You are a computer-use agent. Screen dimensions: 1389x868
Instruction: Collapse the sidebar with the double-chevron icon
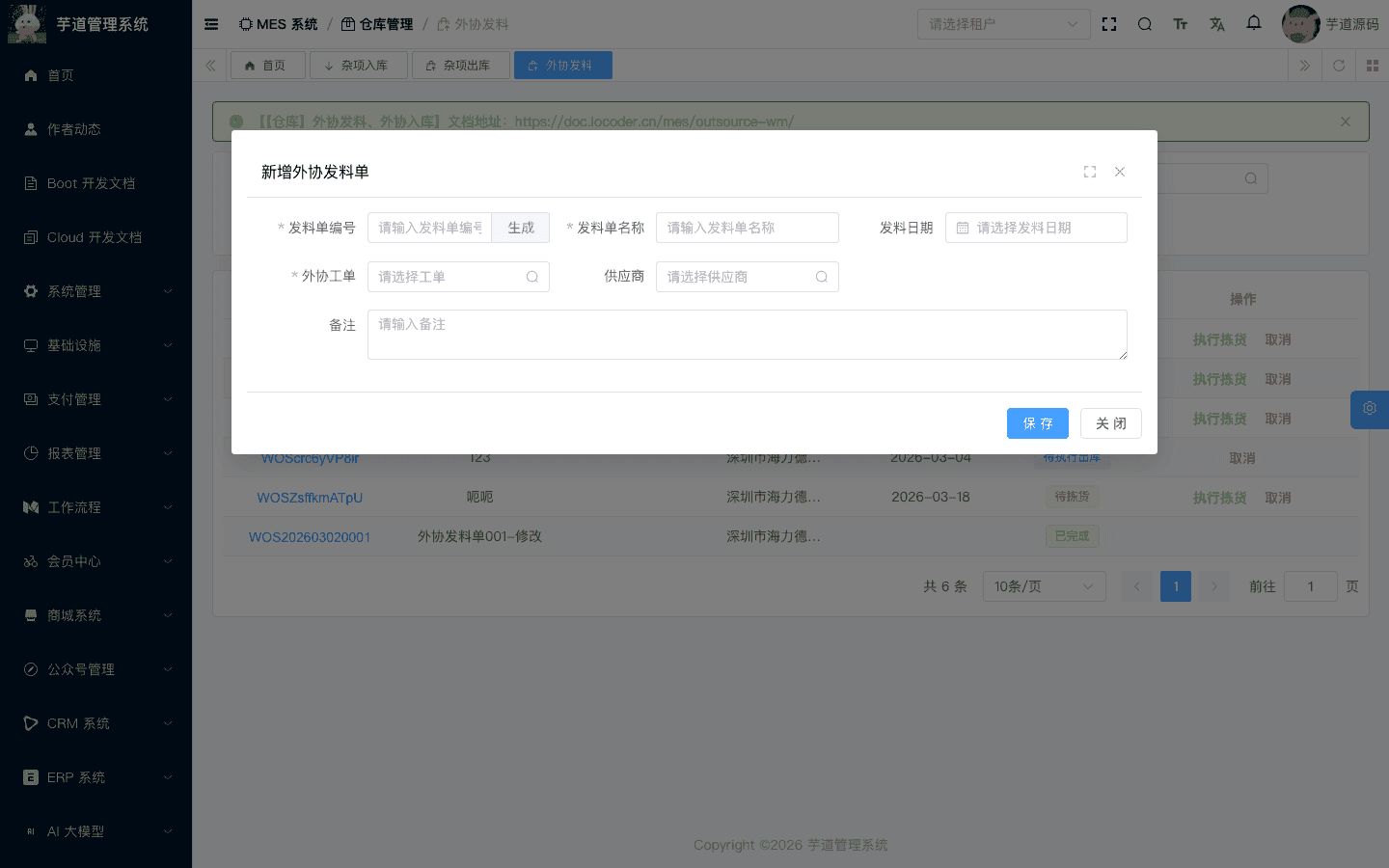(210, 65)
